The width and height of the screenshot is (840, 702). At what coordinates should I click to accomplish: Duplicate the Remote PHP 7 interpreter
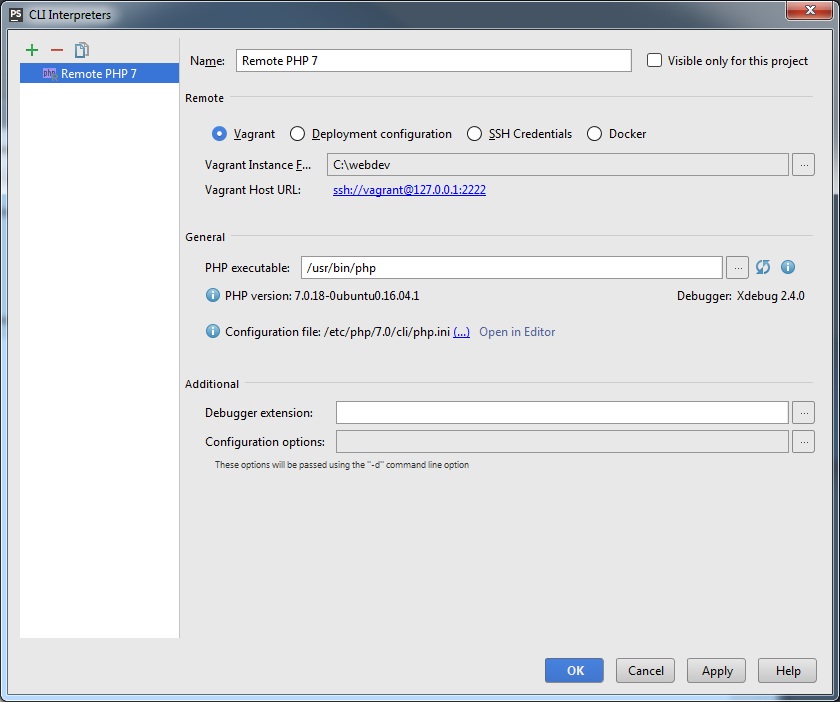[83, 49]
